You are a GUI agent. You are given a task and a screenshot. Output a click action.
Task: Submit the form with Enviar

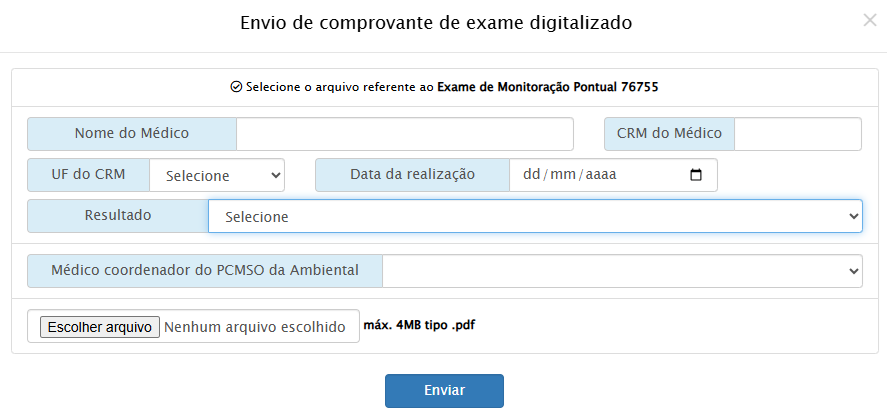pos(444,390)
